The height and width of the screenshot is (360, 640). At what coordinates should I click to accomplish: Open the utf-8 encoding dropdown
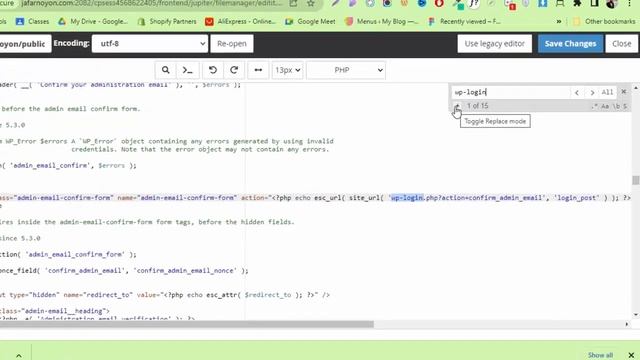150,44
